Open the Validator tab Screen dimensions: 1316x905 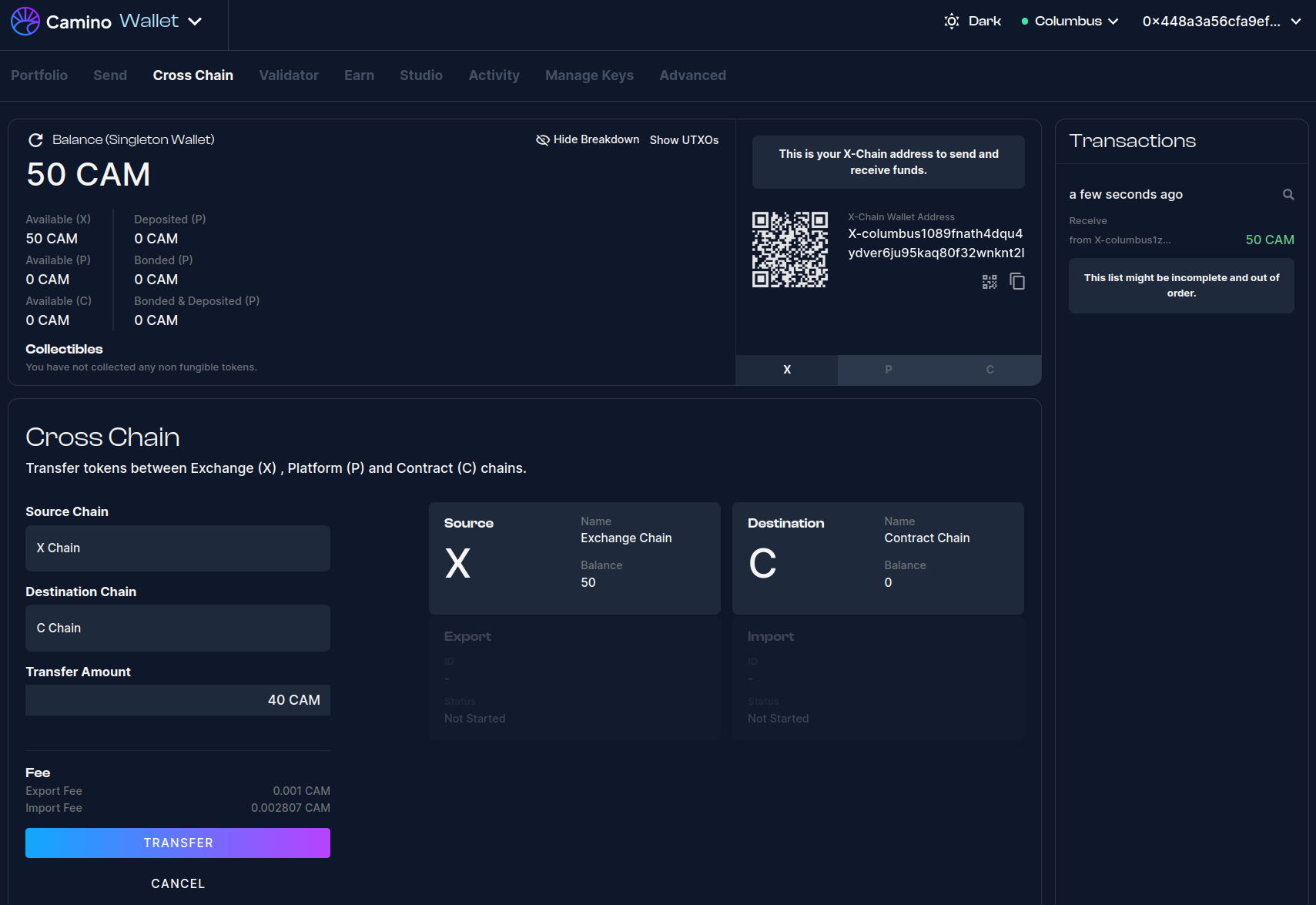(x=289, y=75)
